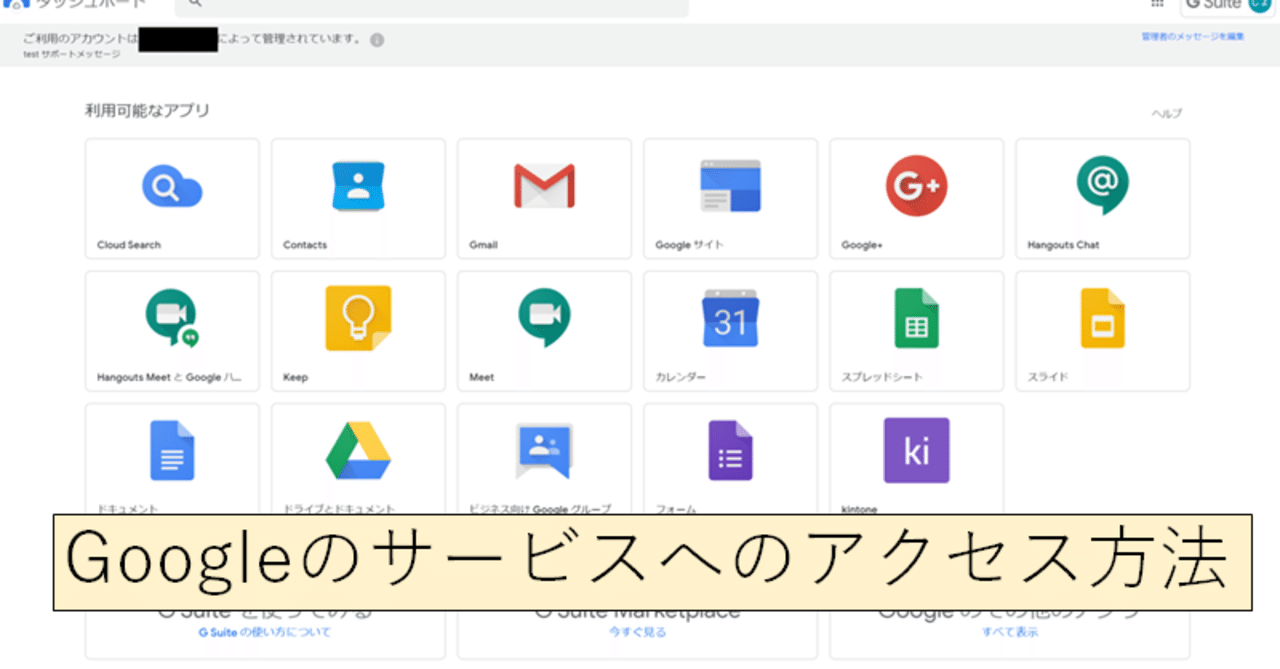Open the Keep lightbulb icon

tap(358, 319)
